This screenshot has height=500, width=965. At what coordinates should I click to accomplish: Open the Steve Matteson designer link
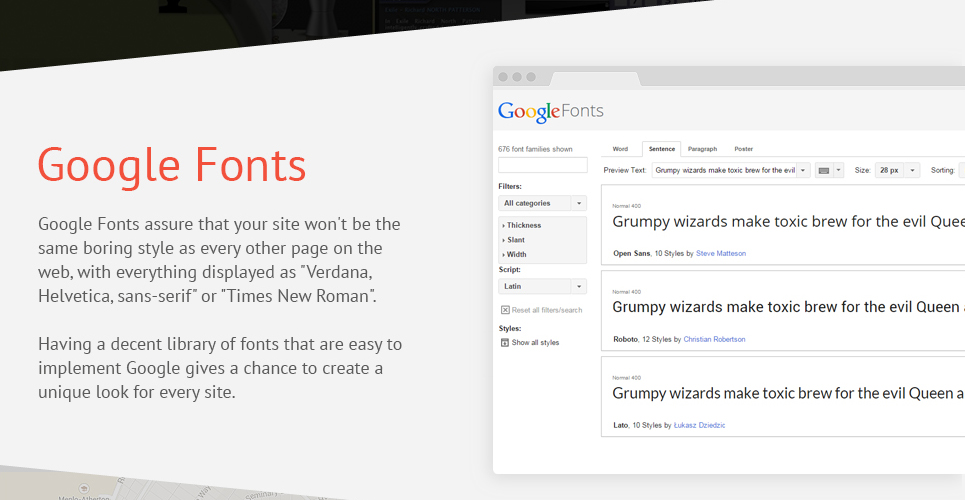point(721,253)
